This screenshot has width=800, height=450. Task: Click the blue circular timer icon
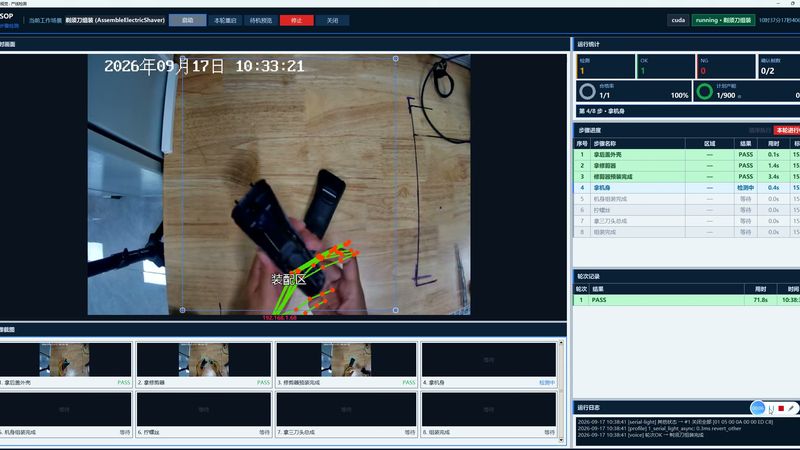[x=758, y=408]
